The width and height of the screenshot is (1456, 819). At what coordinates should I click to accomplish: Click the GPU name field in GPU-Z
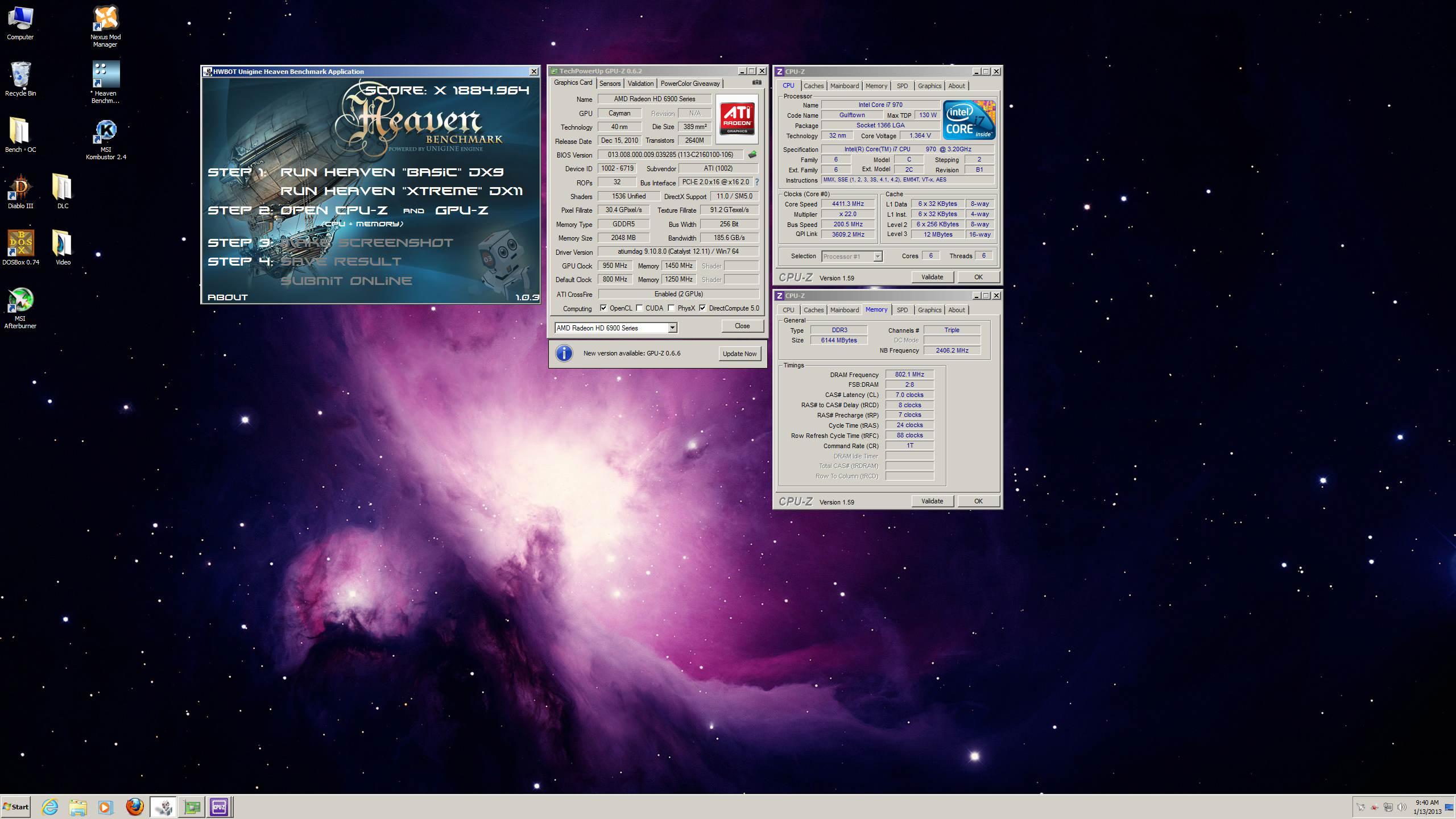click(x=654, y=99)
